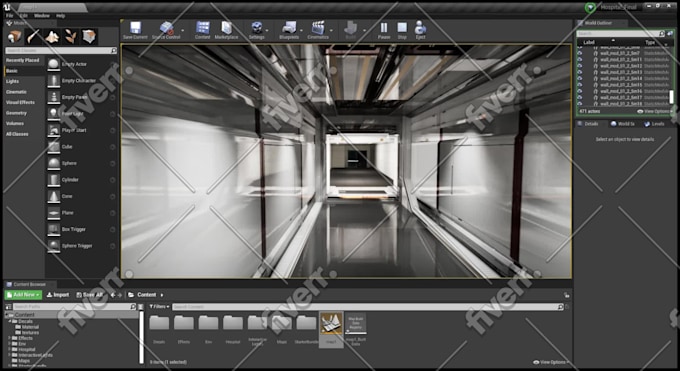Viewport: 680px width, 371px height.
Task: Click the Empty Pawn icon
Action: [x=53, y=97]
